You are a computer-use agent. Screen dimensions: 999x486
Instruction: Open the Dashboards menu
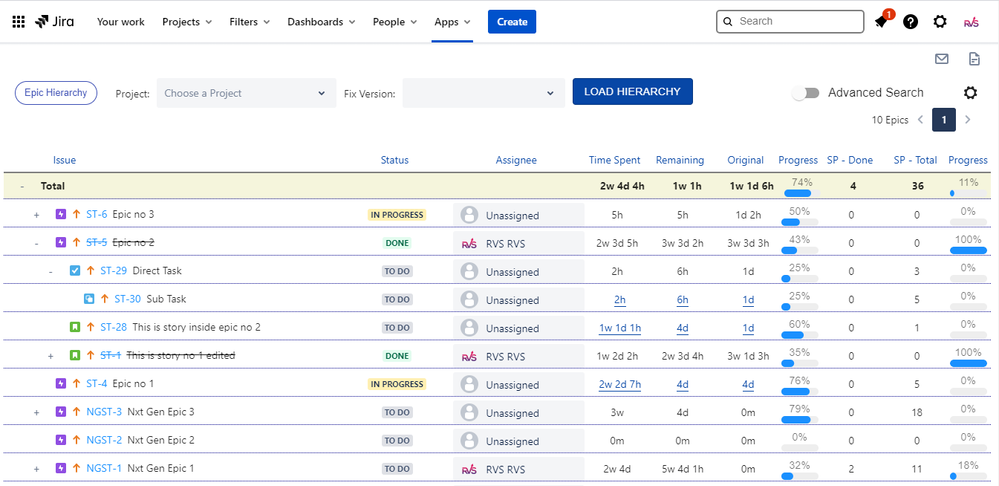tap(321, 22)
